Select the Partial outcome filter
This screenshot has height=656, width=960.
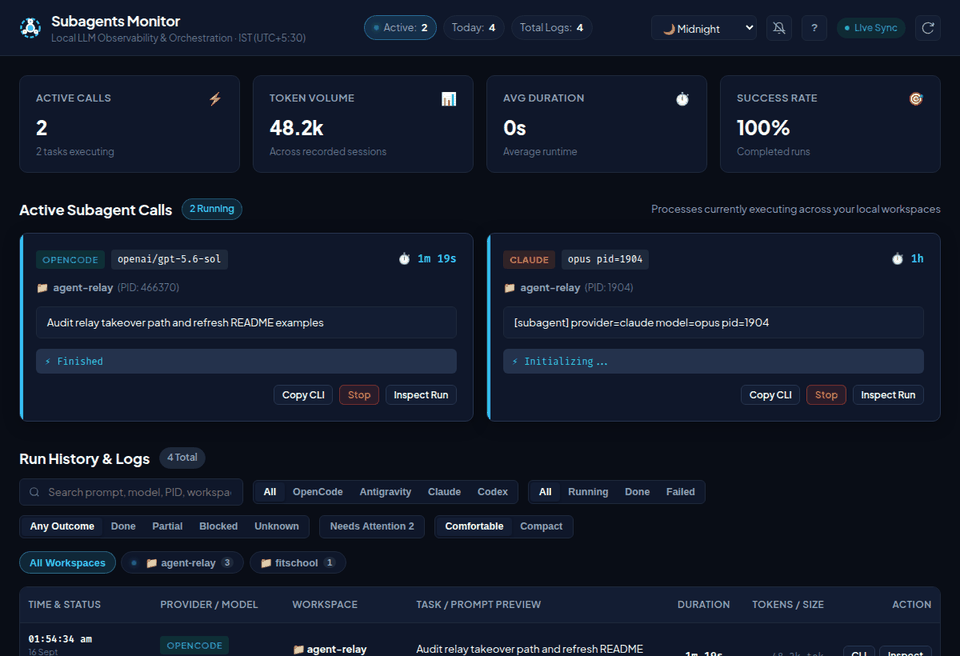point(167,526)
